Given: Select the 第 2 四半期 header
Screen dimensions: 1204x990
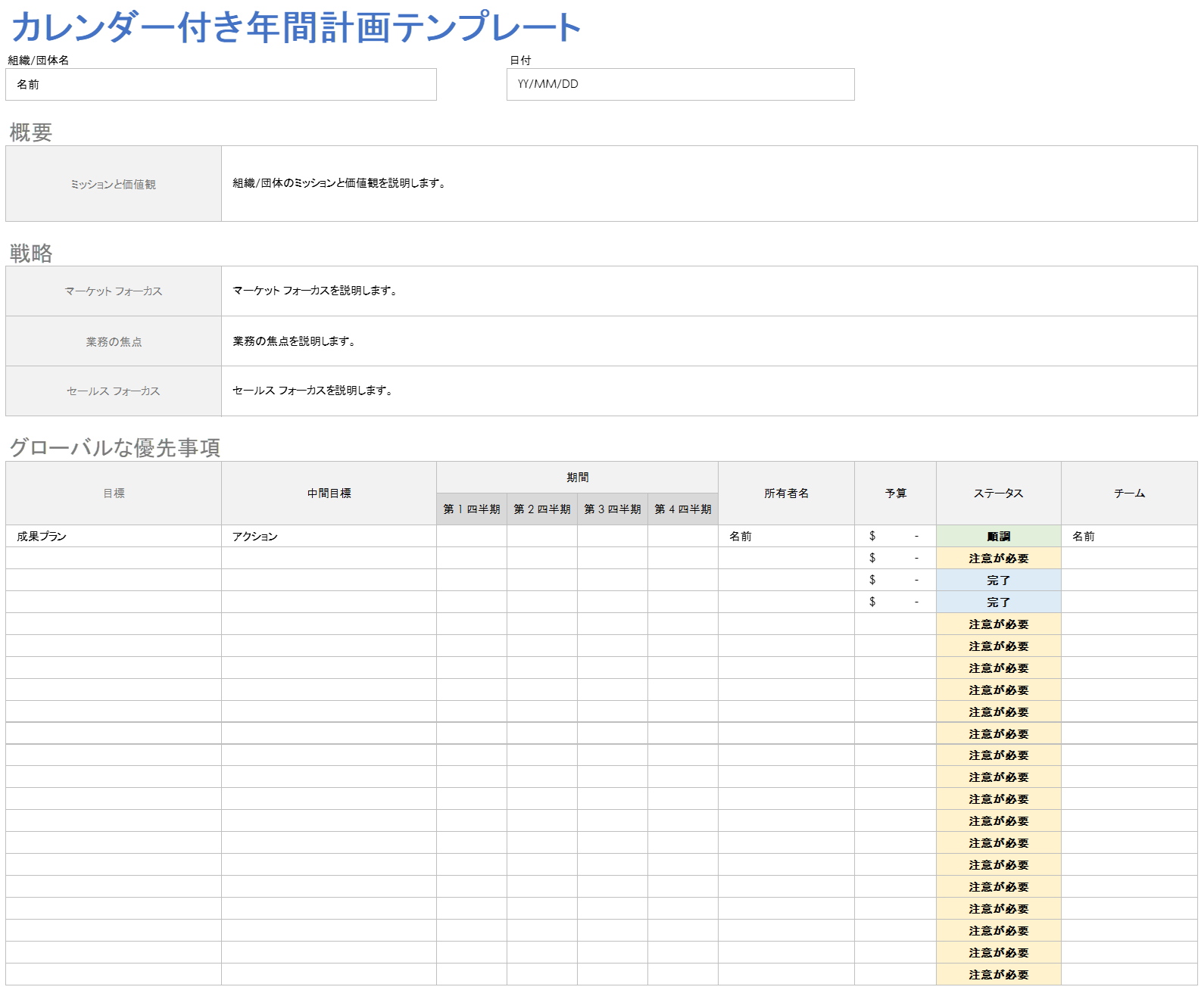Looking at the screenshot, I should [542, 509].
